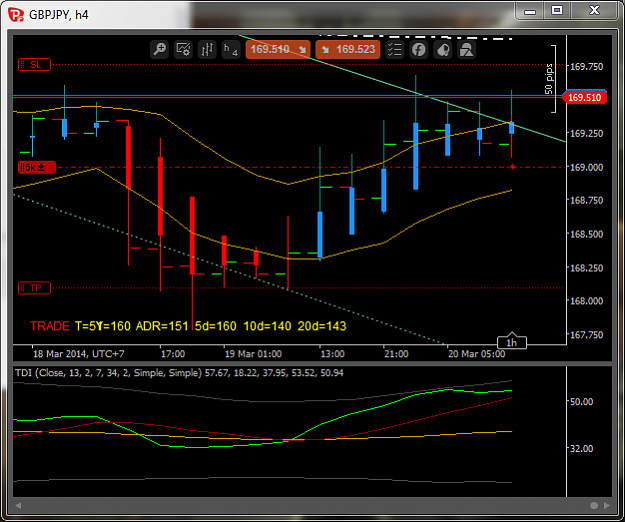Click the 1h countdown marker on time axis
Screen dimensions: 625x522
coord(512,342)
